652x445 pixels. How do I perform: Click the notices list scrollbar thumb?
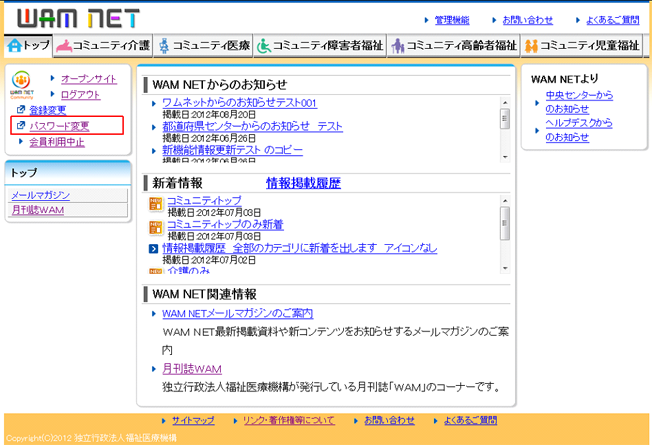(505, 119)
